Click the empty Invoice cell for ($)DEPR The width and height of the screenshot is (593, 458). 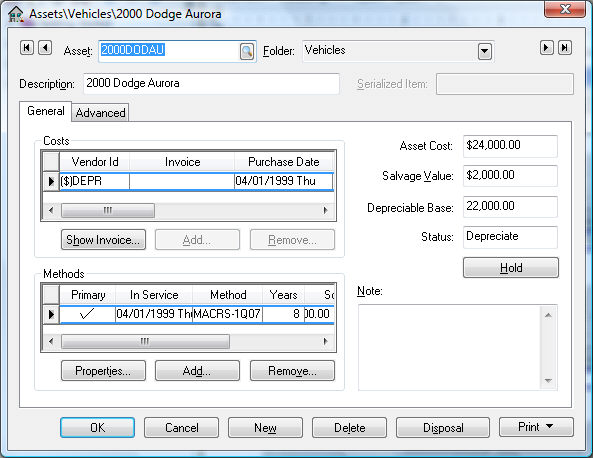pyautogui.click(x=182, y=181)
